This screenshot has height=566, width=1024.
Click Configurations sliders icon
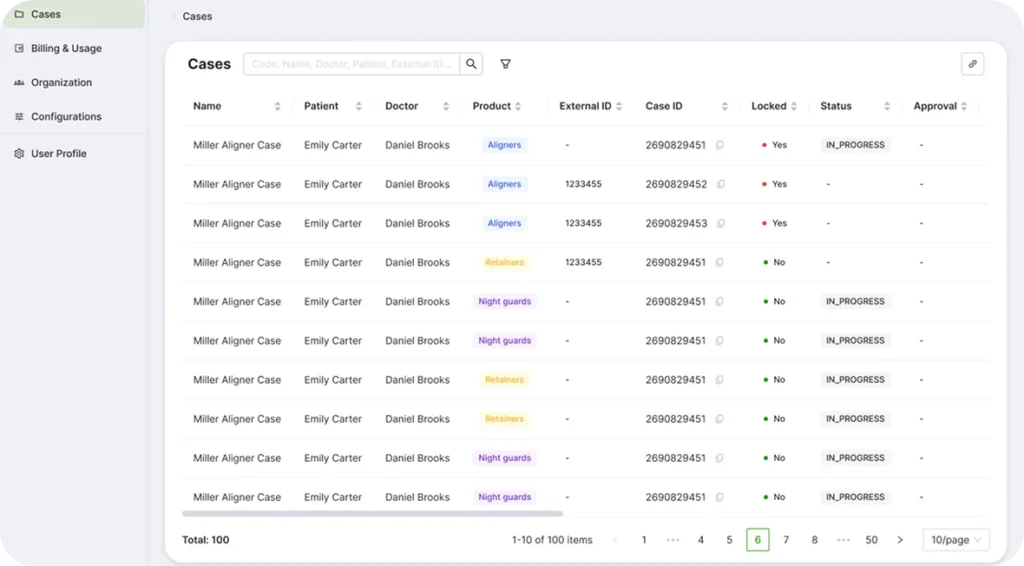pos(19,116)
